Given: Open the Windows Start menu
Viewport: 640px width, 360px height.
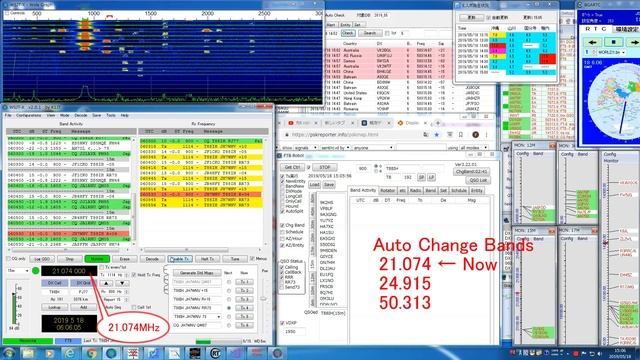Looking at the screenshot, I should [x=8, y=353].
